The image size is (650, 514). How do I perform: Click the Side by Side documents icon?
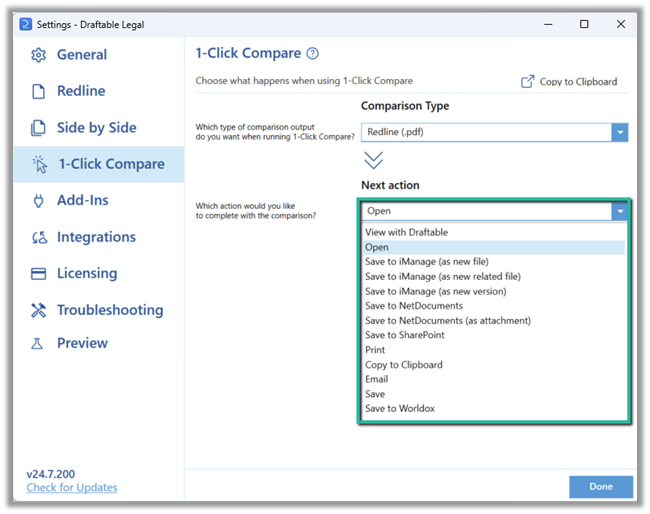pyautogui.click(x=39, y=128)
